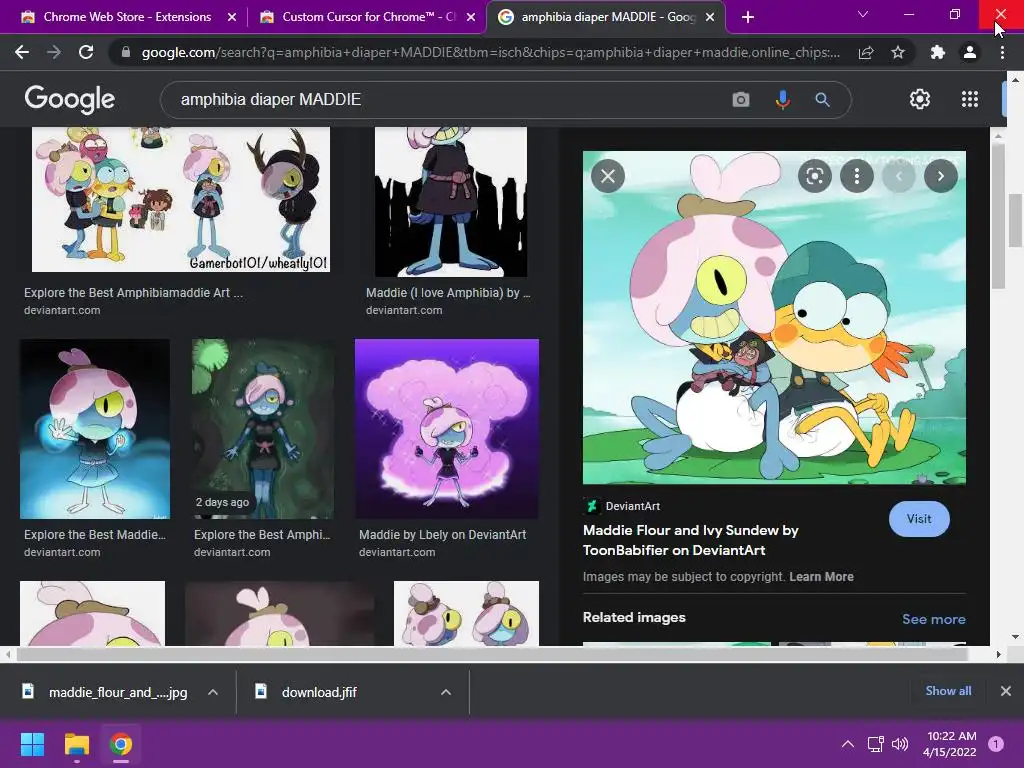The image size is (1024, 768).
Task: Show previous image in preview panel
Action: tap(899, 176)
